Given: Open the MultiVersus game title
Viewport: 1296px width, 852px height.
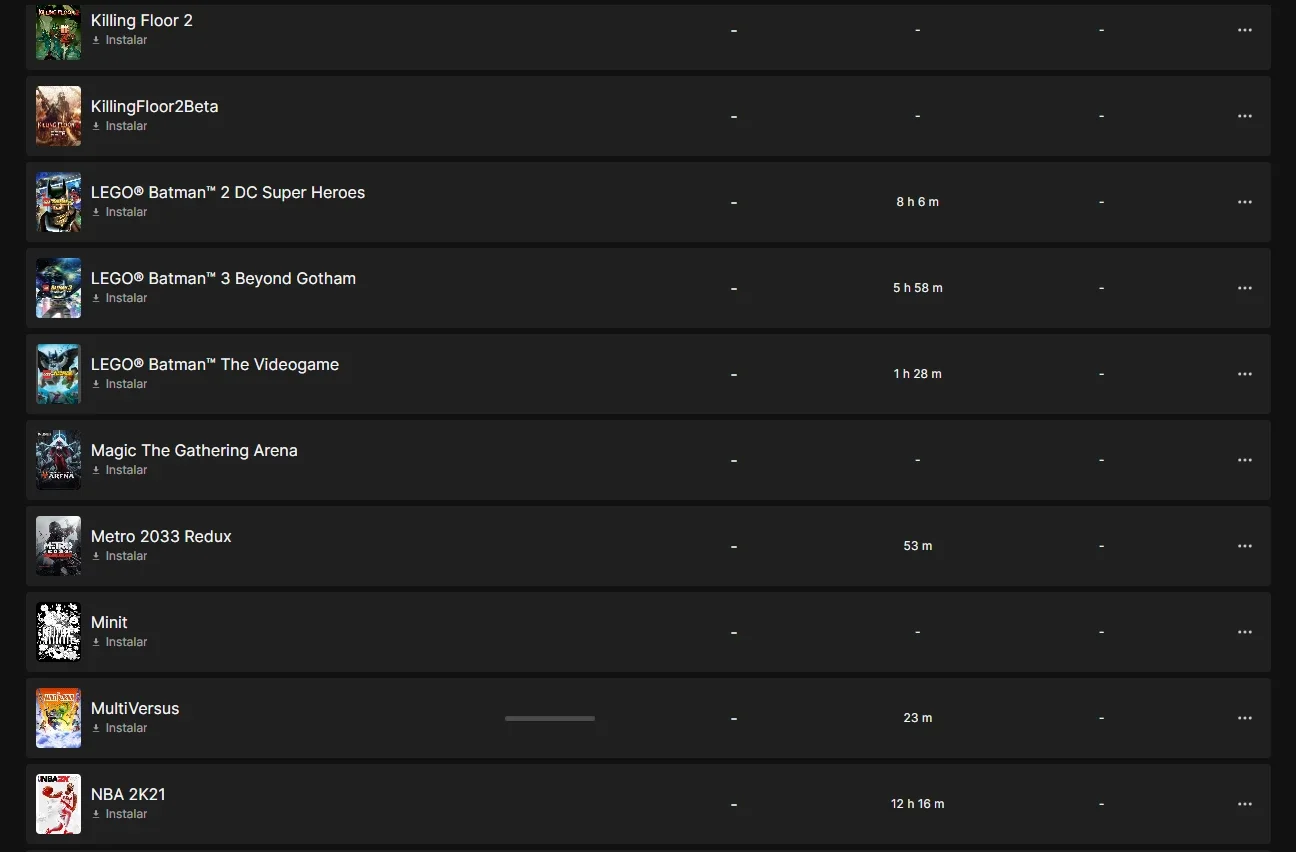Looking at the screenshot, I should tap(135, 708).
